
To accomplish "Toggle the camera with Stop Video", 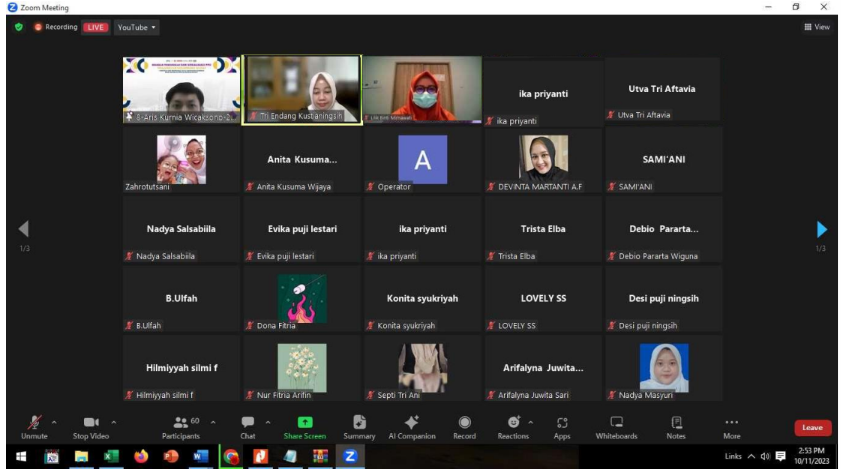I will pyautogui.click(x=90, y=427).
